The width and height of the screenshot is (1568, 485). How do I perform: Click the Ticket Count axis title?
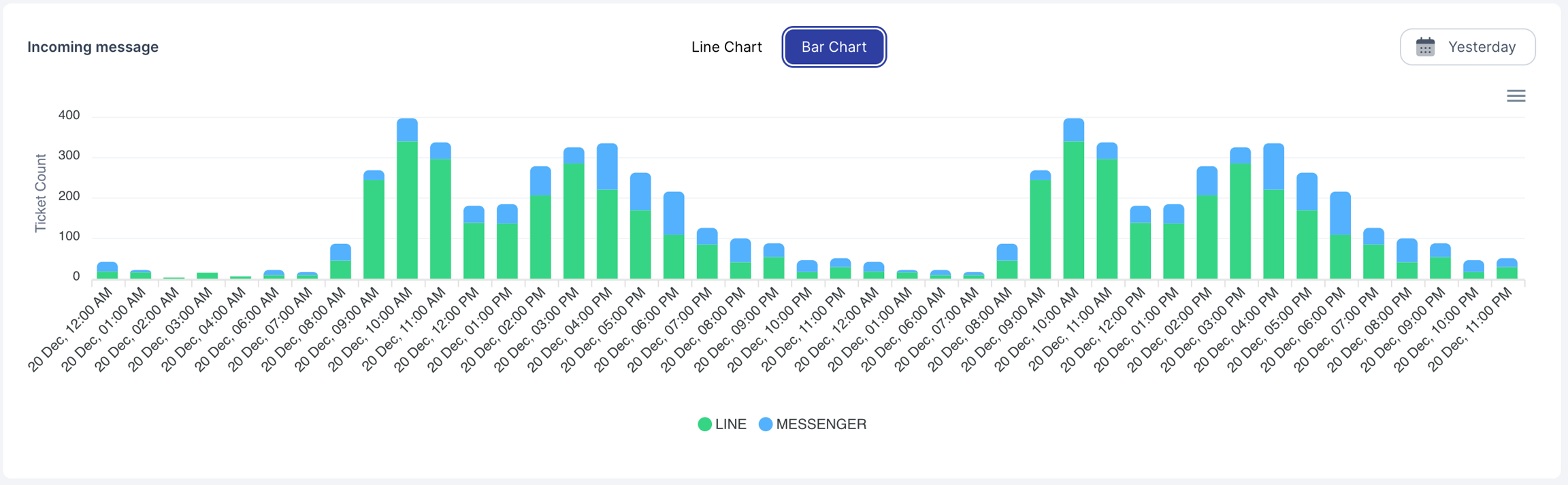(x=41, y=193)
